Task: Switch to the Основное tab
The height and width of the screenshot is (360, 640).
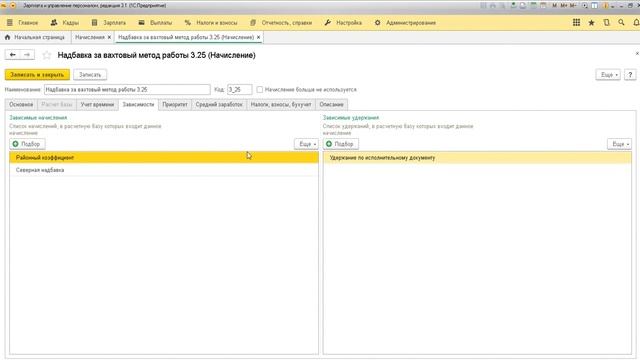Action: pyautogui.click(x=21, y=104)
